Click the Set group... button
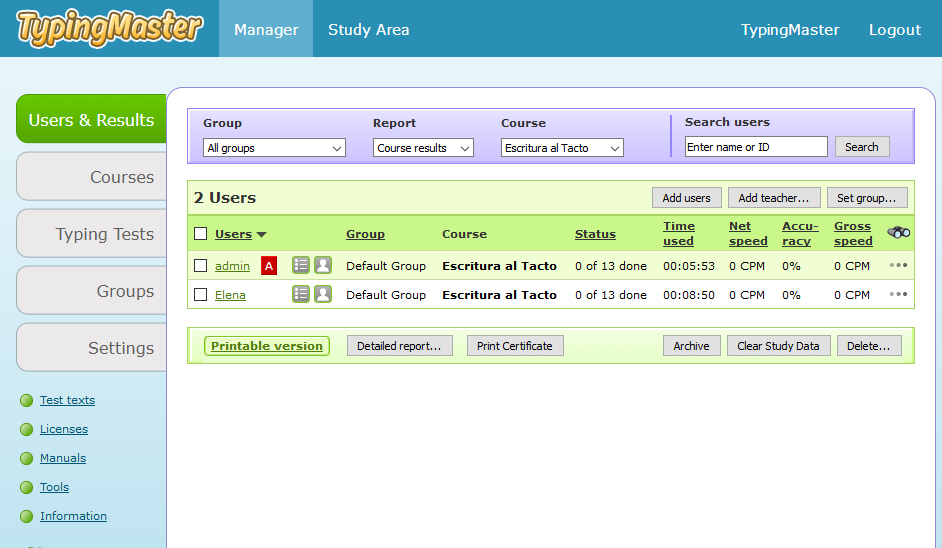 867,198
